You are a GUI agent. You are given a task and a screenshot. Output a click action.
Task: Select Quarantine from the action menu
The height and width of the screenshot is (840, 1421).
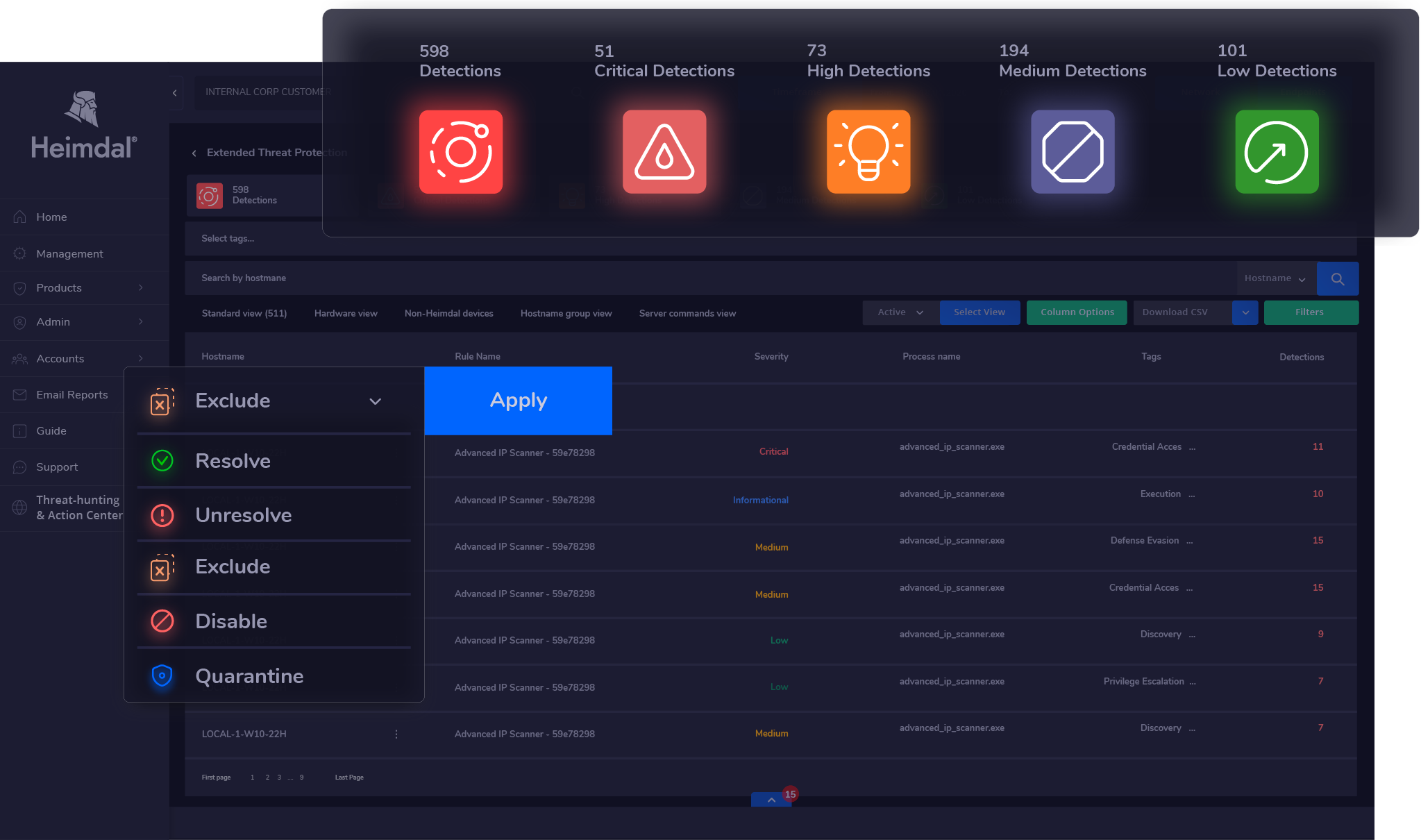coord(249,675)
